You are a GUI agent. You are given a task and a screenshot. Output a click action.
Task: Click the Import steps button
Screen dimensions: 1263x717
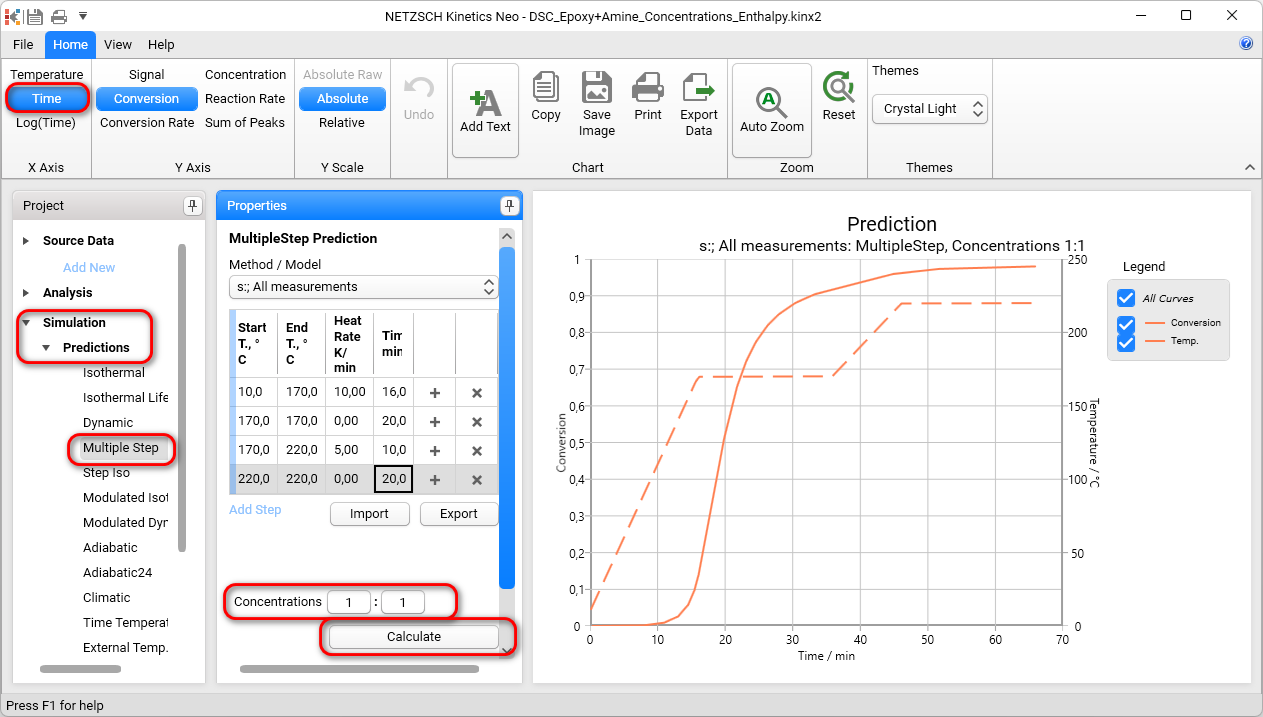click(x=370, y=513)
